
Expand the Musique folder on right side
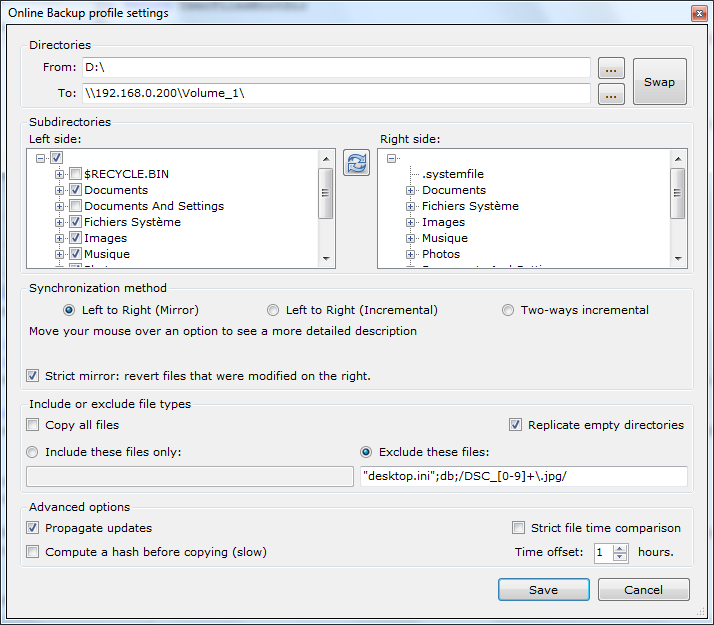(410, 238)
